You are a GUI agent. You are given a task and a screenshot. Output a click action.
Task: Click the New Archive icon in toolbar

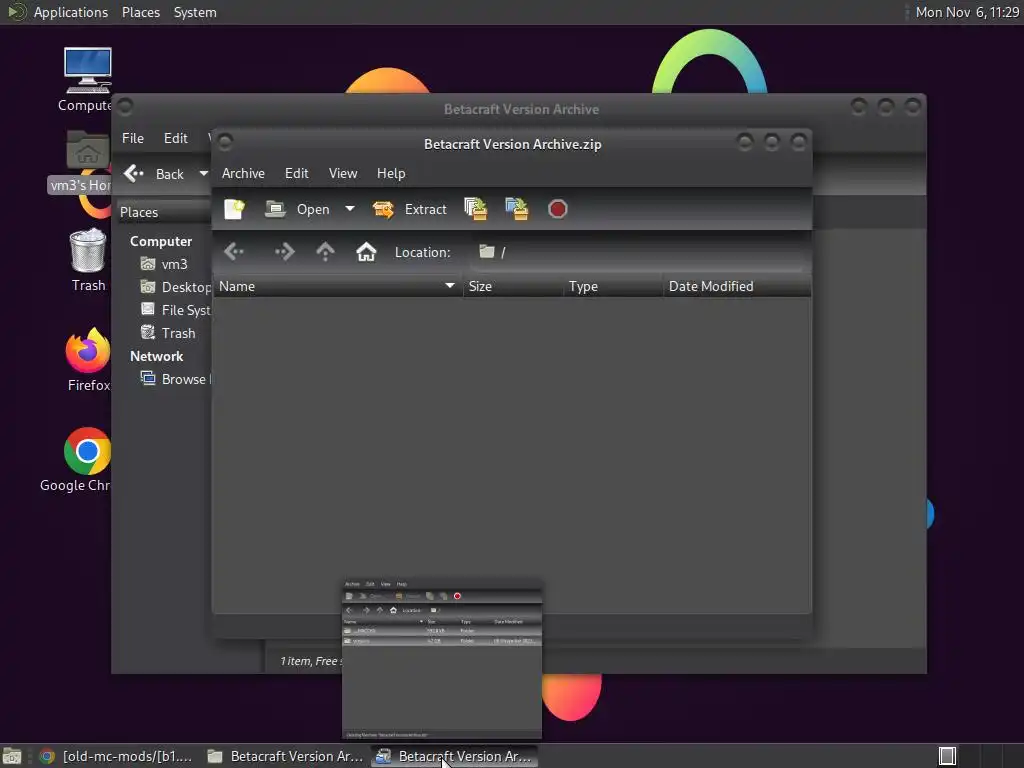[x=234, y=209]
